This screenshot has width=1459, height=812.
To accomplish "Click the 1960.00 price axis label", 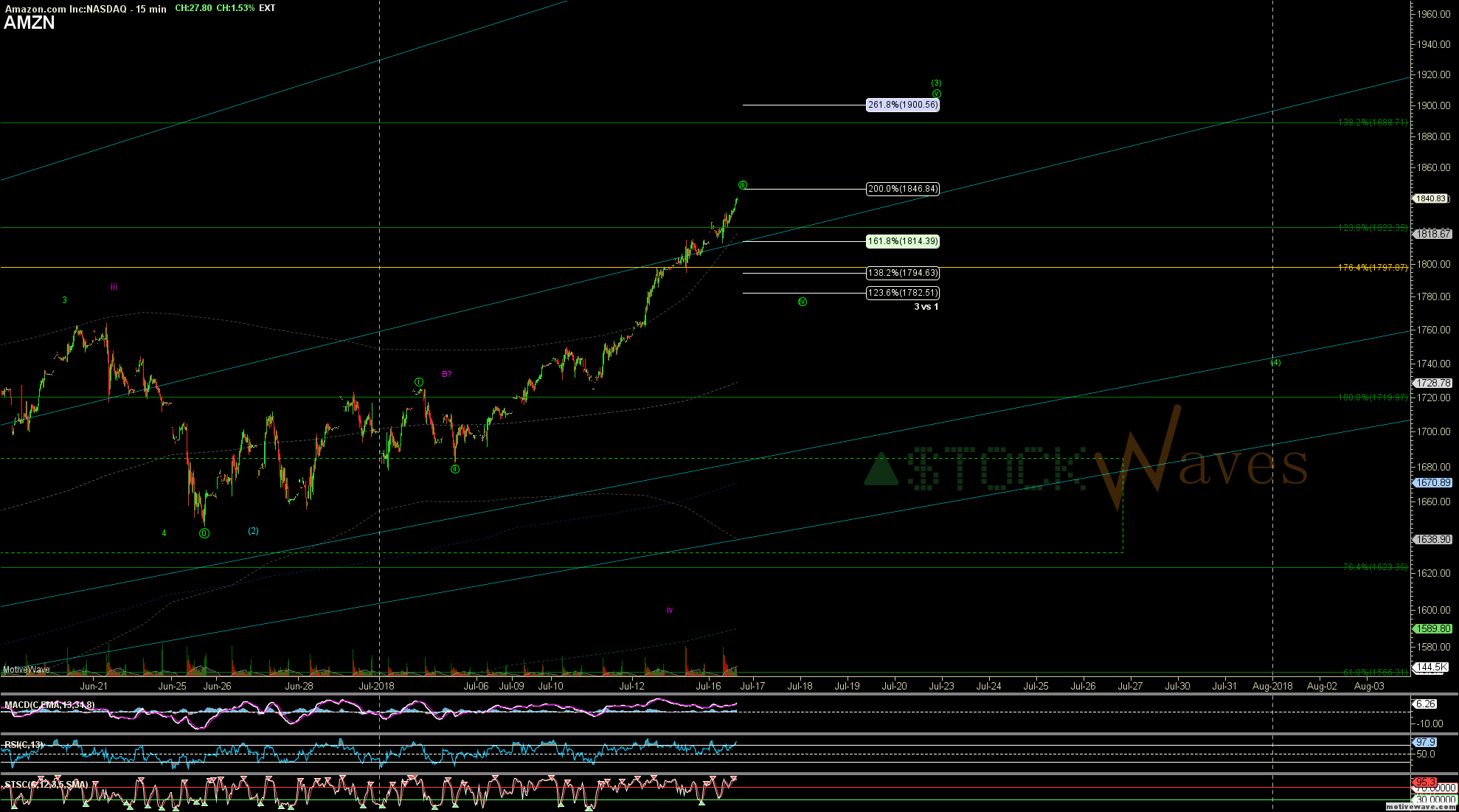I will pos(1433,14).
